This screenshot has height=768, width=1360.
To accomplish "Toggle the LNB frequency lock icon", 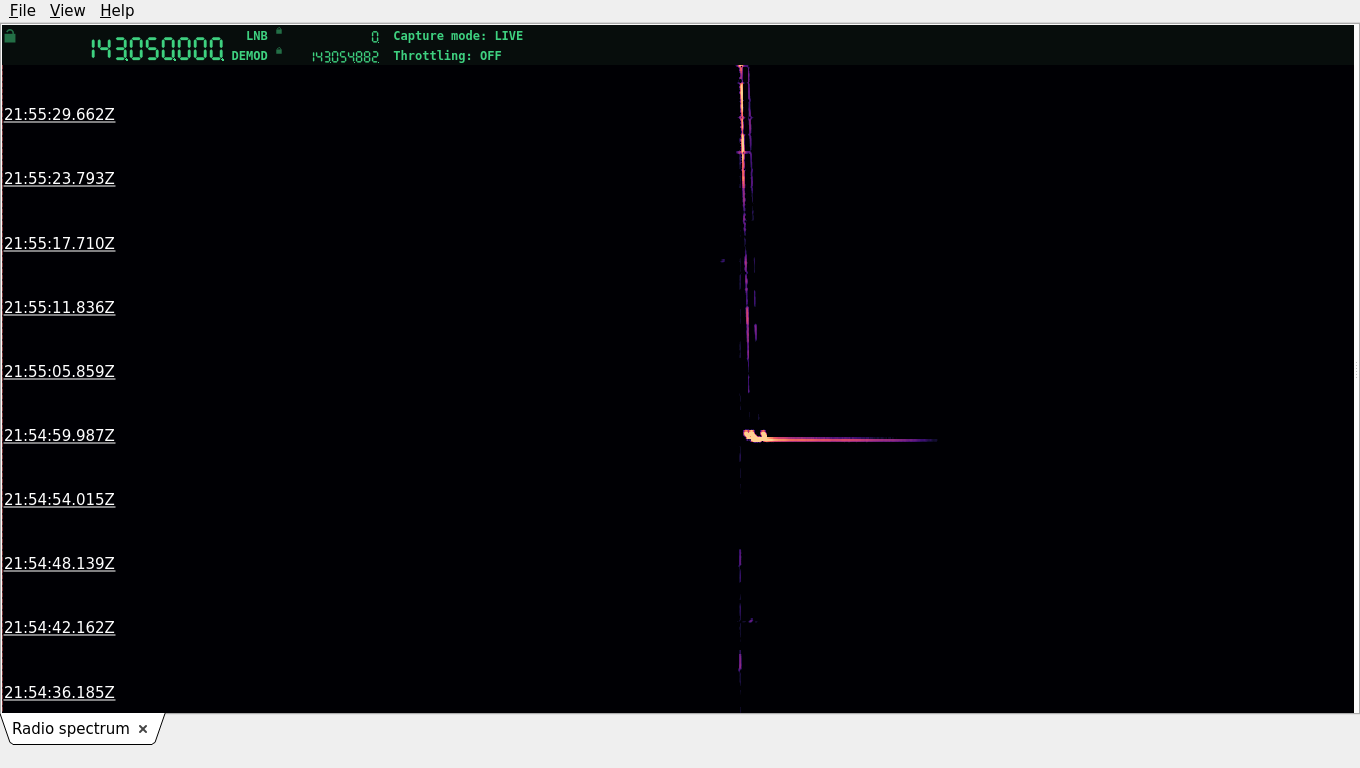I will point(279,31).
